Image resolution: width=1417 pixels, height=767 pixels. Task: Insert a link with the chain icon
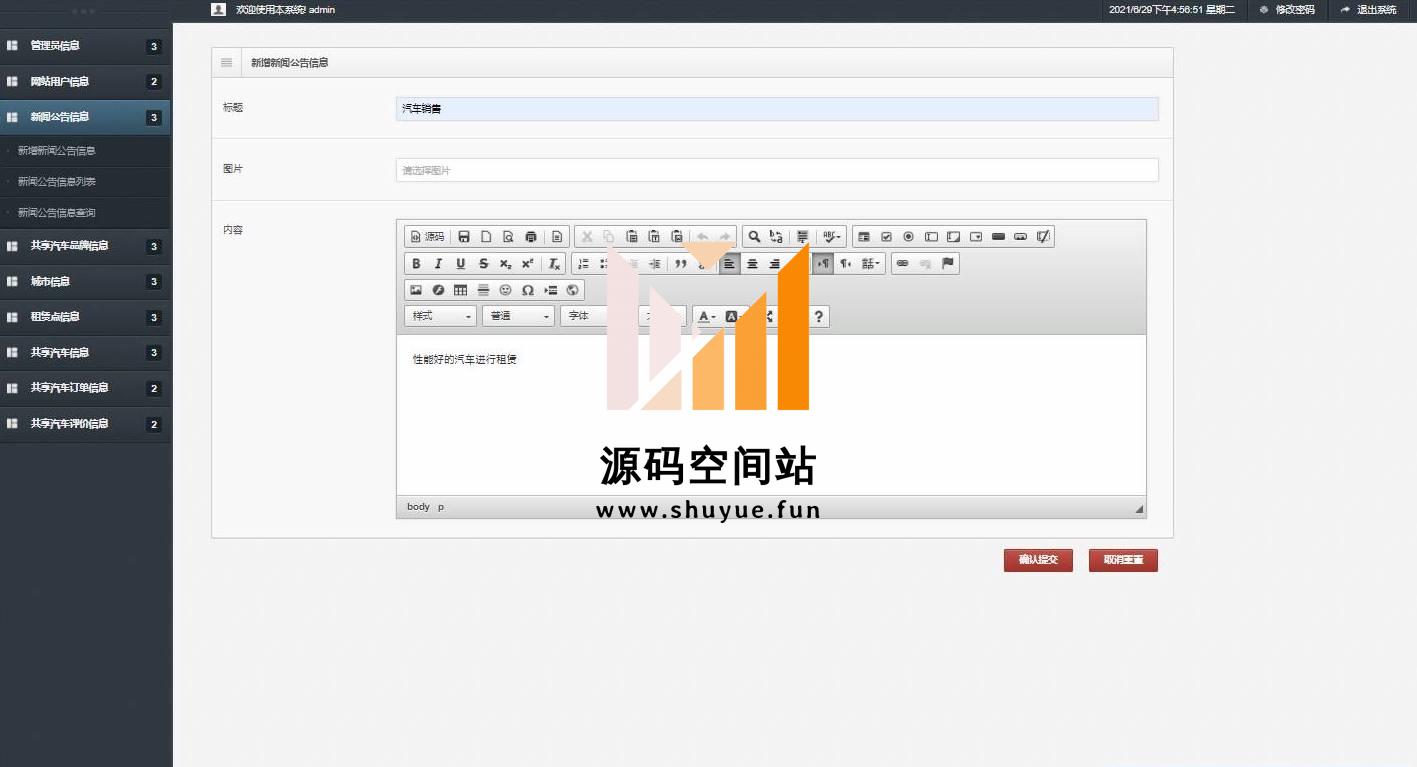point(902,264)
